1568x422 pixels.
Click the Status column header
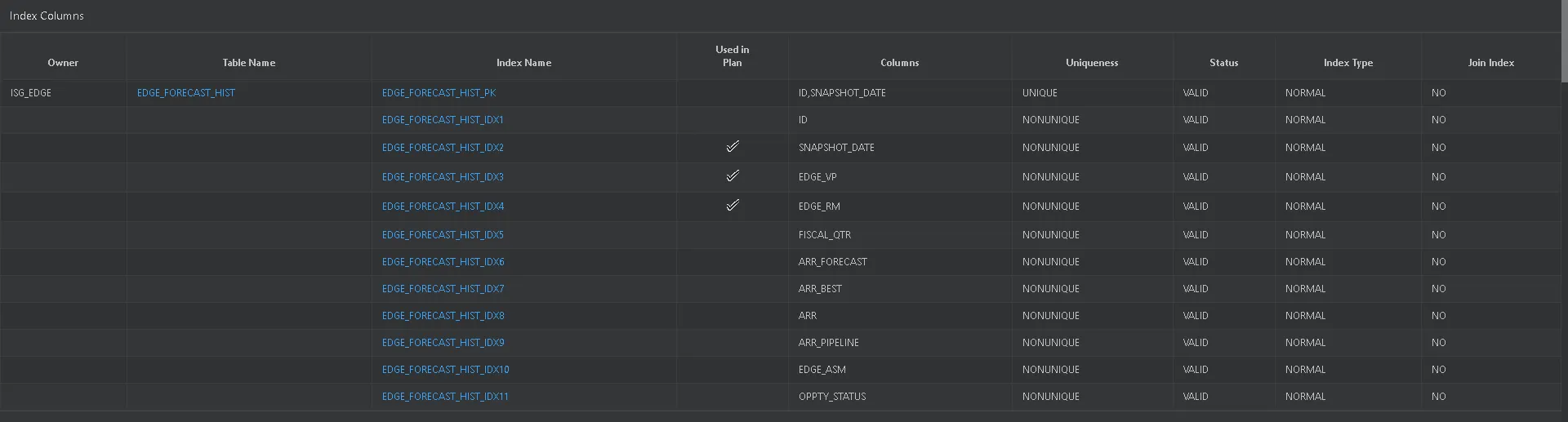tap(1223, 63)
